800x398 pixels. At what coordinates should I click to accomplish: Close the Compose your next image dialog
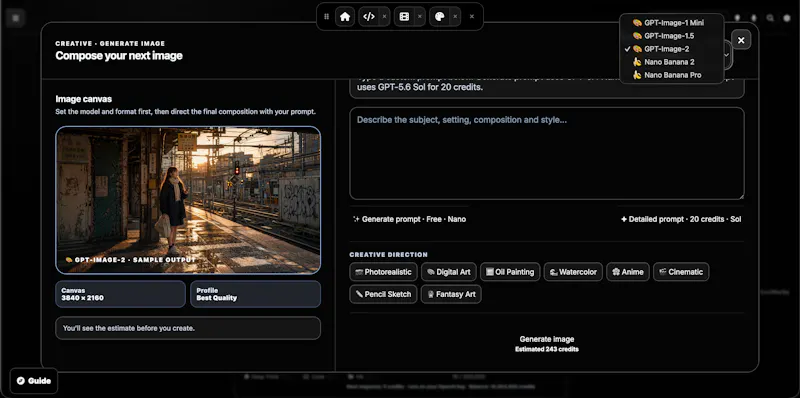point(741,40)
